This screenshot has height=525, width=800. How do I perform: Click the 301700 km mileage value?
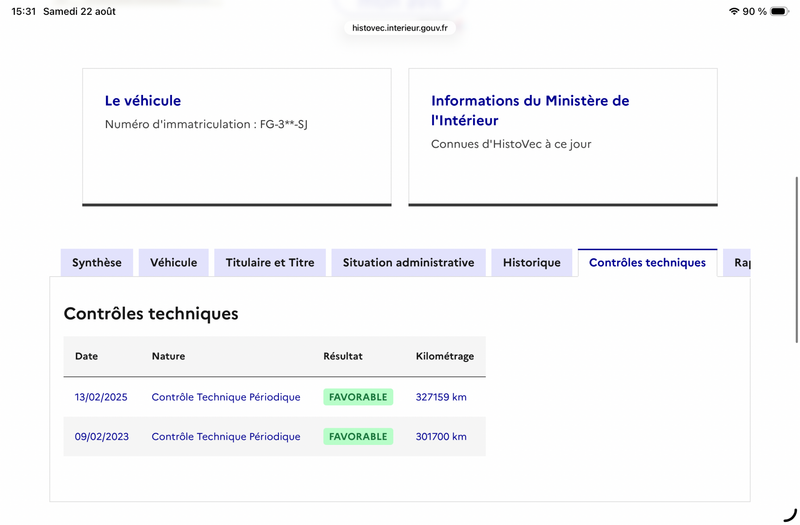[x=441, y=437]
